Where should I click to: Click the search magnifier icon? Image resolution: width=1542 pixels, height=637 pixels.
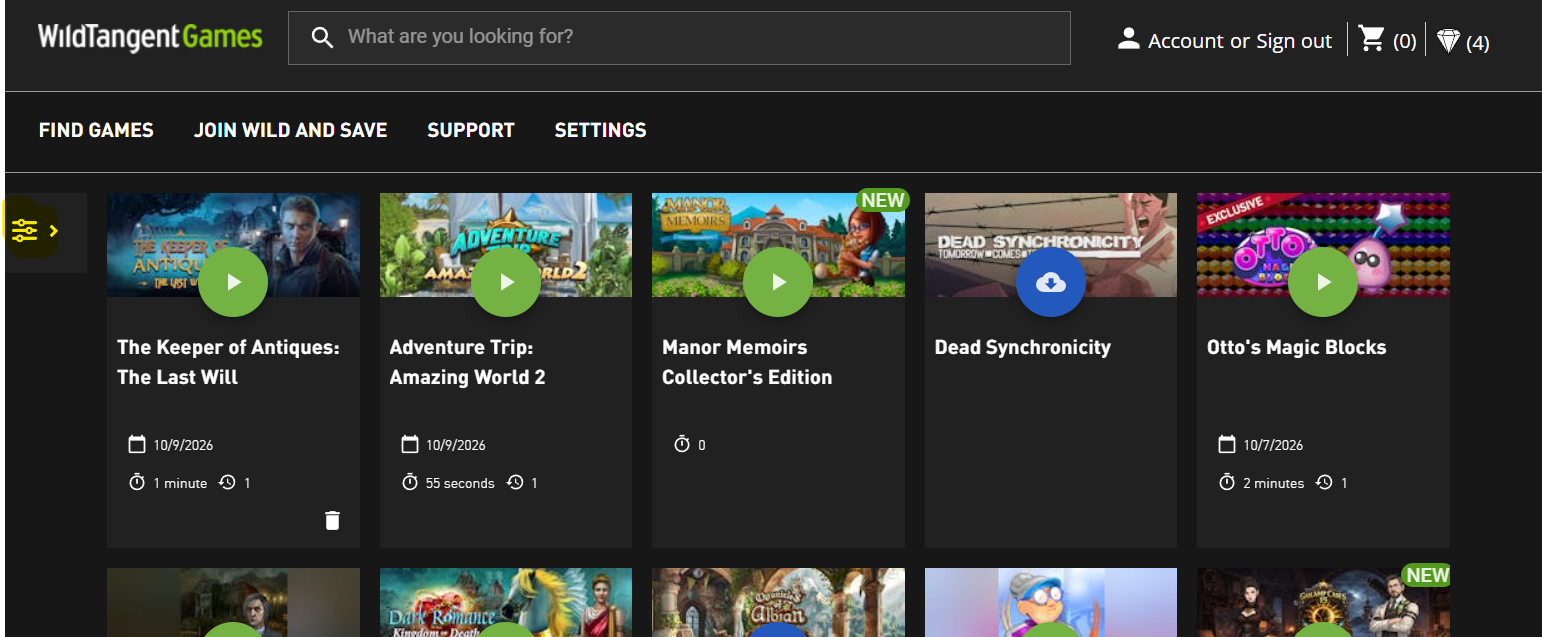click(322, 38)
